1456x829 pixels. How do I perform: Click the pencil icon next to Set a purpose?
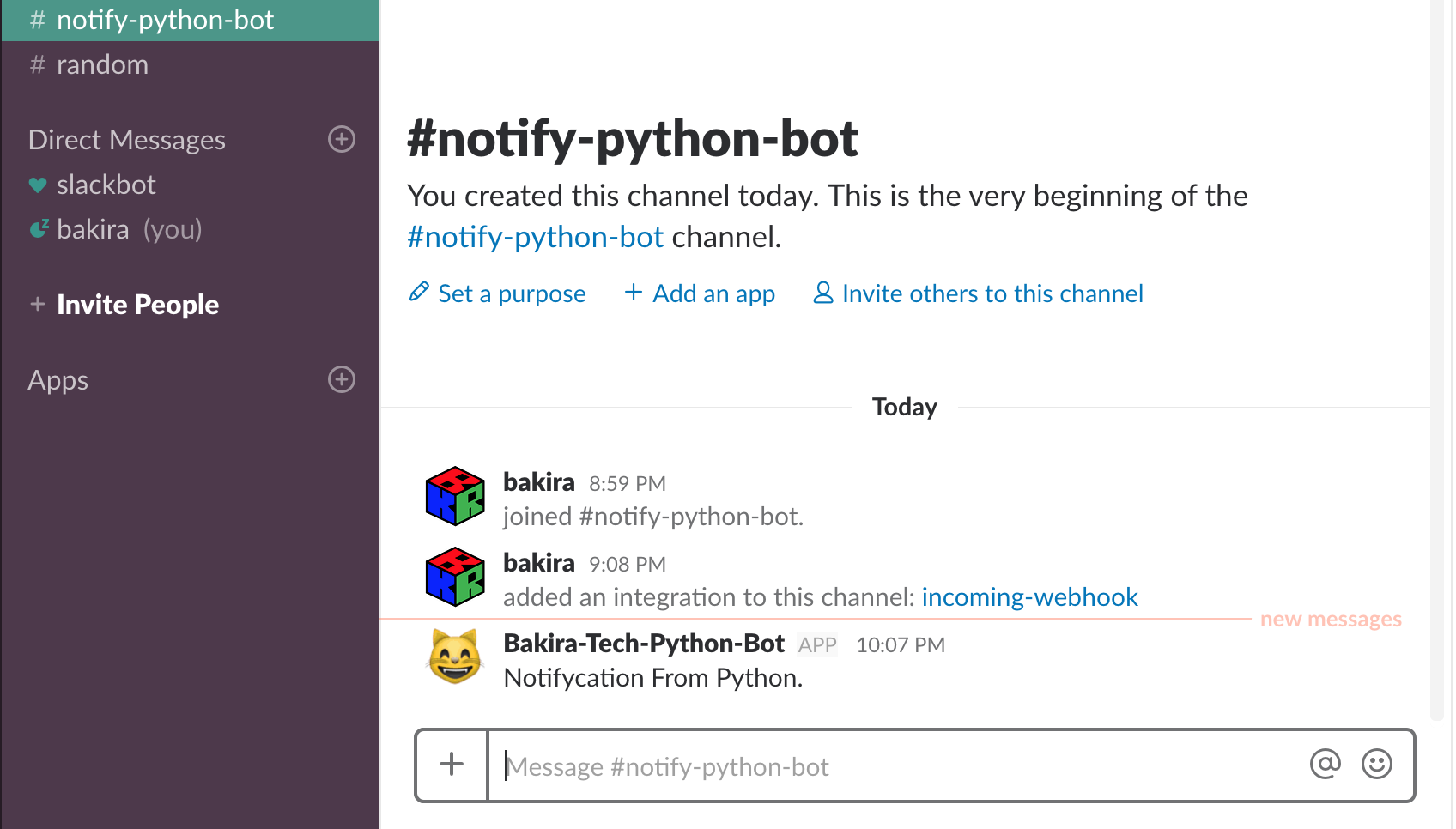tap(419, 293)
